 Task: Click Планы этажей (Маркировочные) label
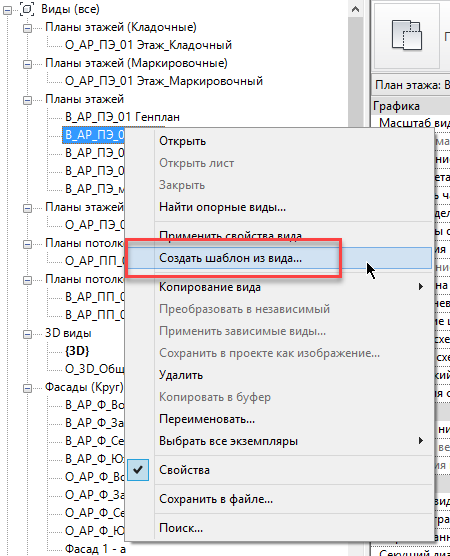[x=137, y=63]
